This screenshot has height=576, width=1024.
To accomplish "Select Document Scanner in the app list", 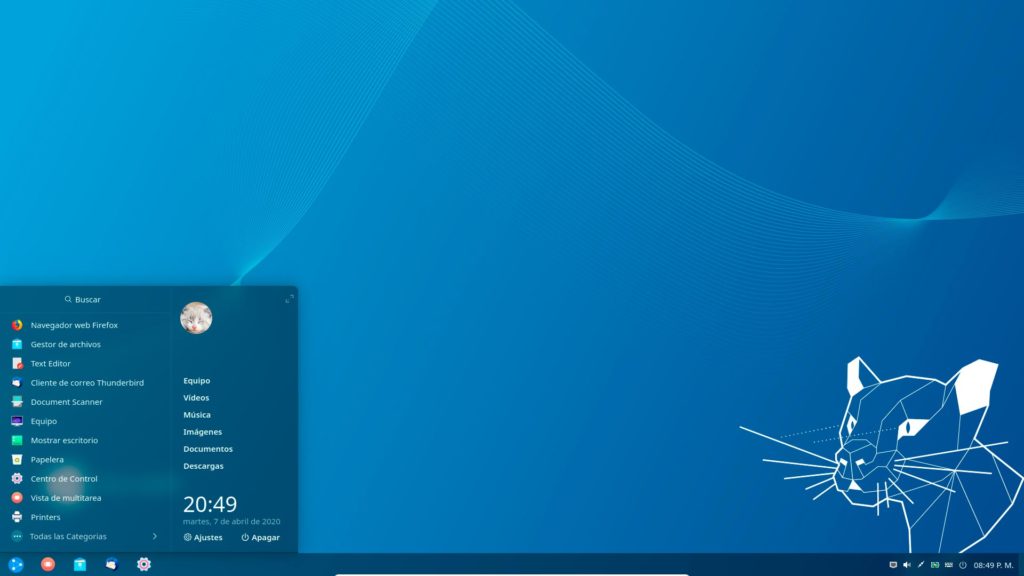I will pyautogui.click(x=66, y=402).
